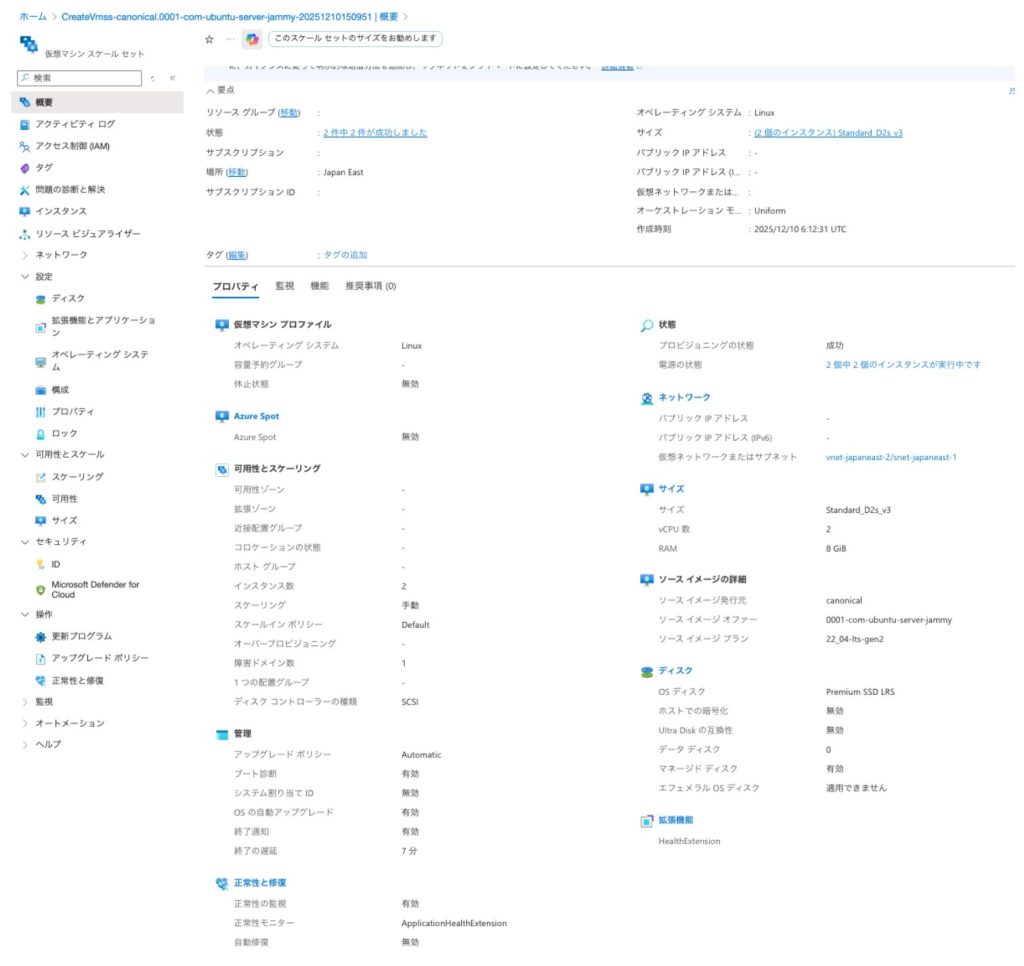Image resolution: width=1024 pixels, height=966 pixels.
Task: Click the タグの追加 link
Action: coord(345,256)
